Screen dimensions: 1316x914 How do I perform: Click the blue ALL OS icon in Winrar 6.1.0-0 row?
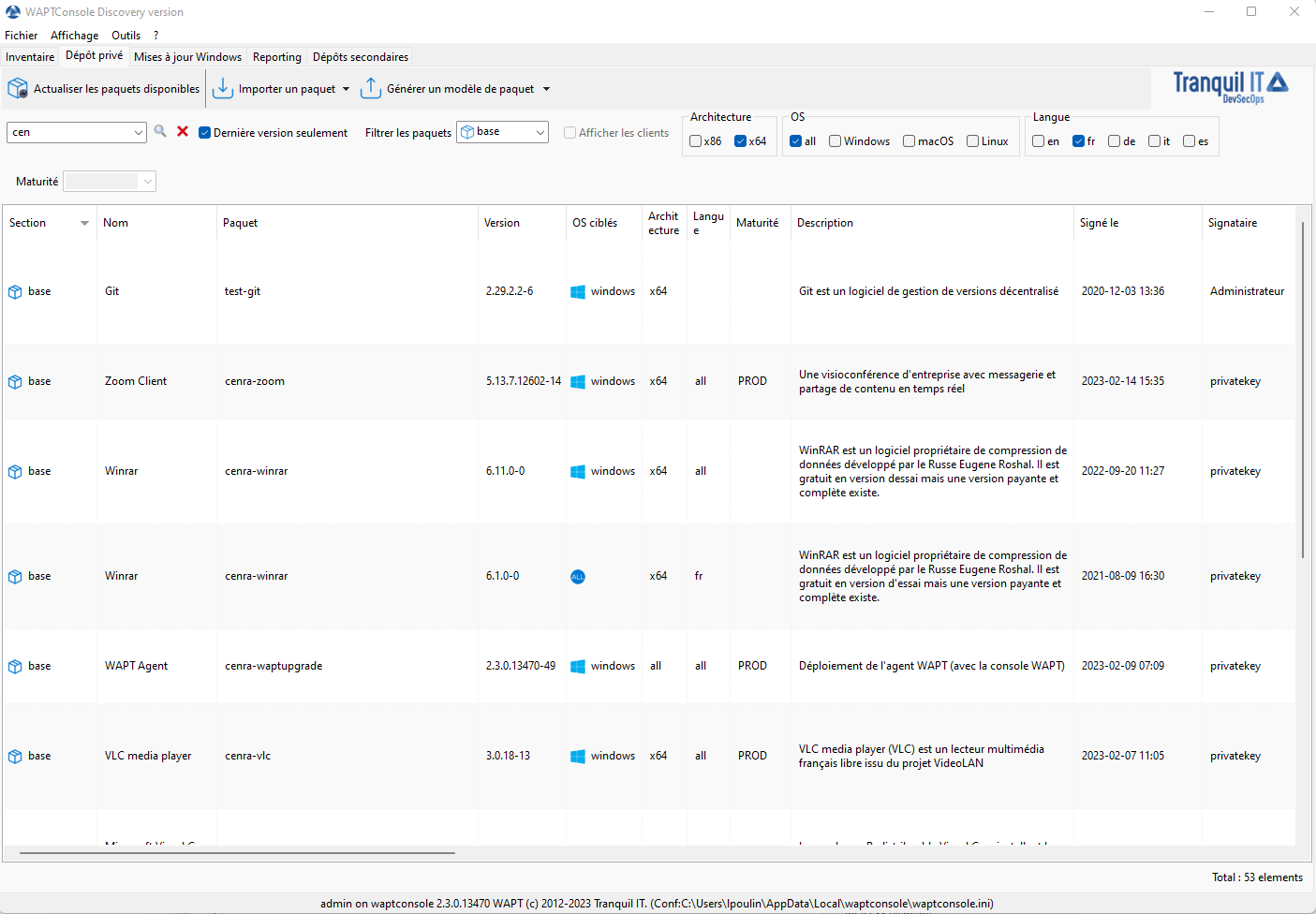coord(578,576)
